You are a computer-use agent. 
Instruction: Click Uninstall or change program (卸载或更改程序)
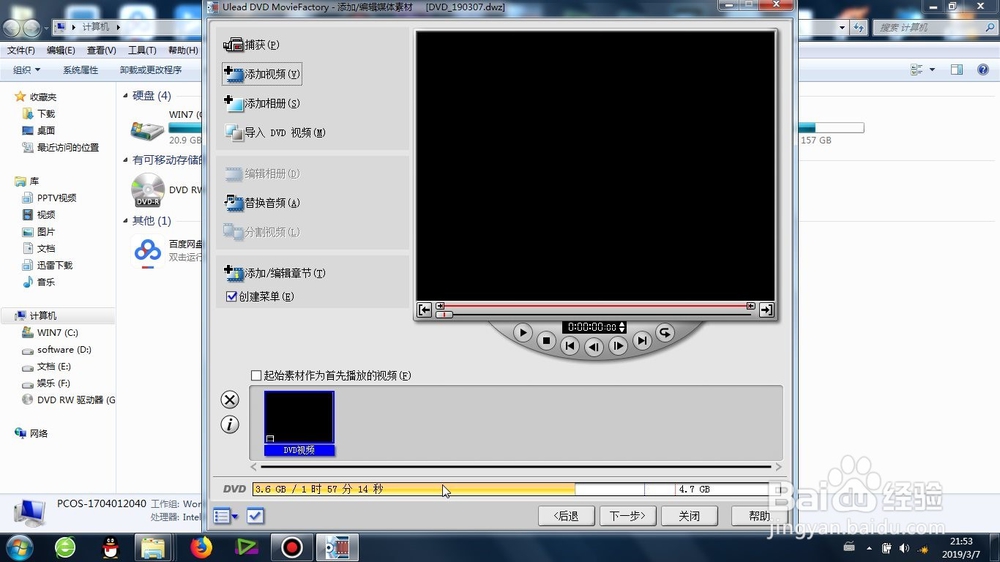coord(151,70)
